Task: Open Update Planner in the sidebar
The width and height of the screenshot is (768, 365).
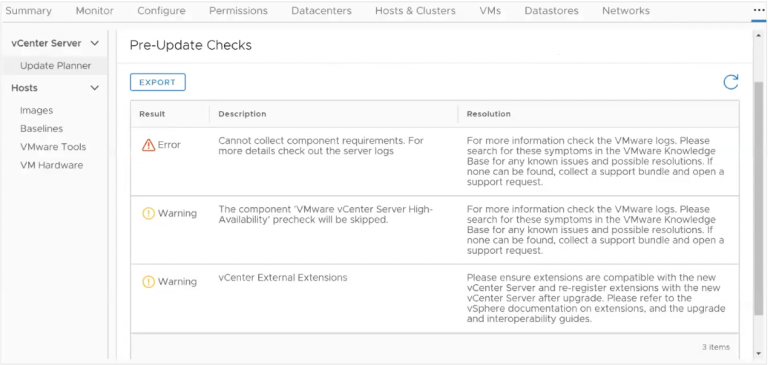Action: coord(55,66)
